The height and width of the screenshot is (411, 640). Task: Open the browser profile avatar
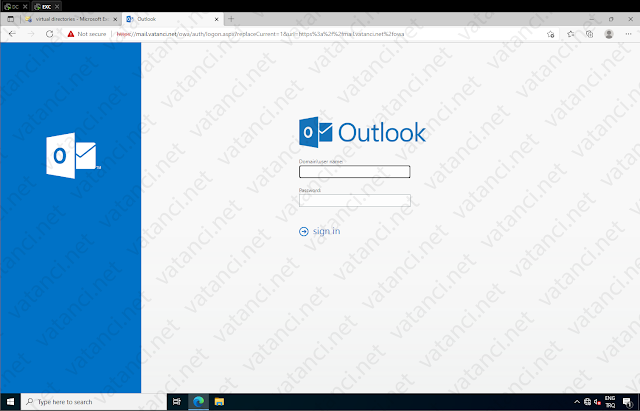[x=609, y=34]
